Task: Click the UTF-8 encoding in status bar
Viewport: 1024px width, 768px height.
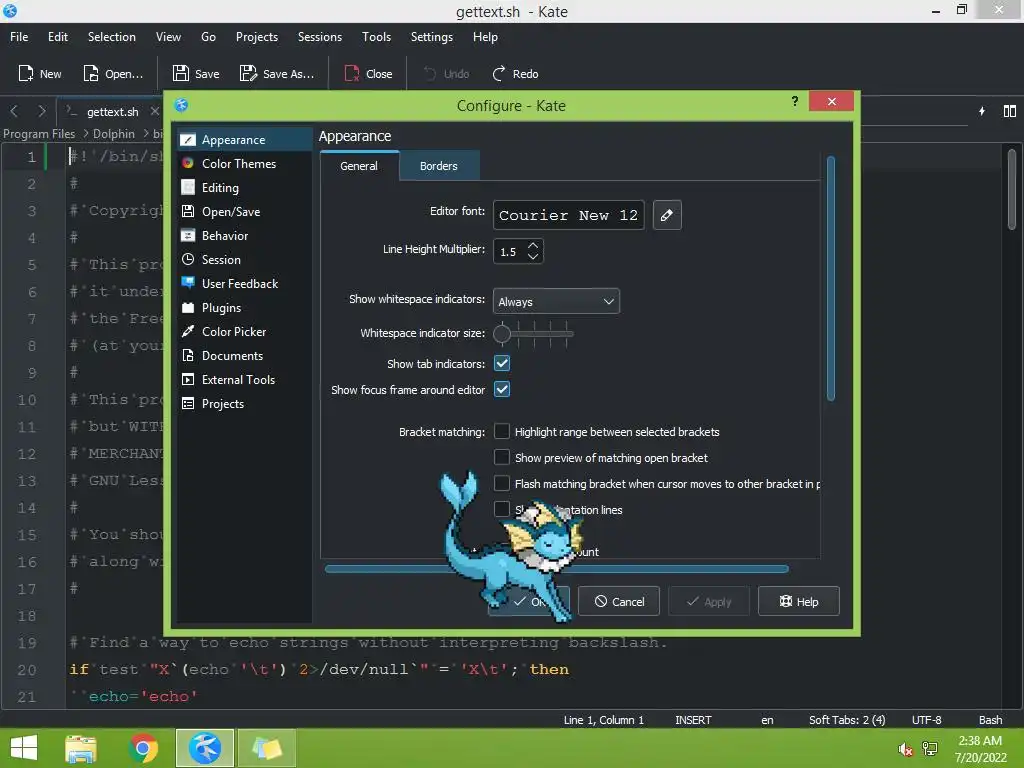Action: pyautogui.click(x=927, y=720)
